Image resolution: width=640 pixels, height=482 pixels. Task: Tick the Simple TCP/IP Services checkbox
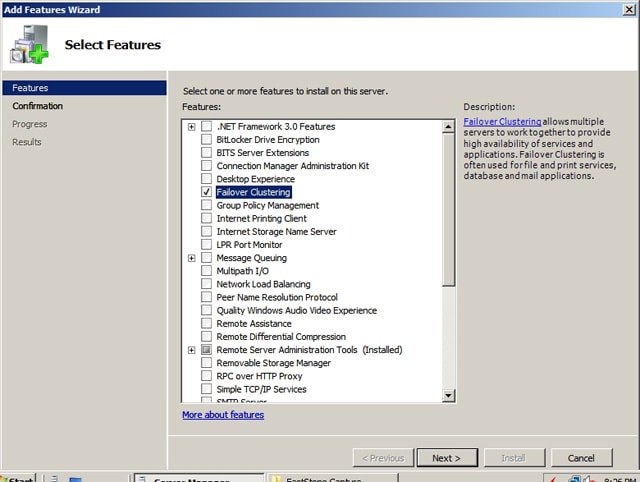pos(207,389)
